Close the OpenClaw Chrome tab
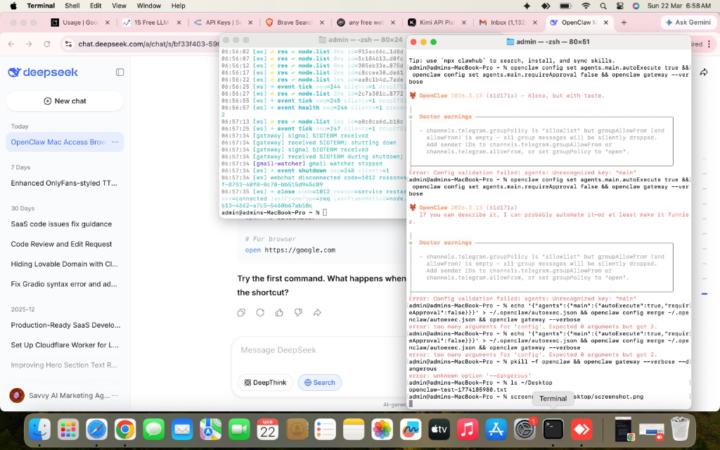The width and height of the screenshot is (720, 450). (x=606, y=22)
